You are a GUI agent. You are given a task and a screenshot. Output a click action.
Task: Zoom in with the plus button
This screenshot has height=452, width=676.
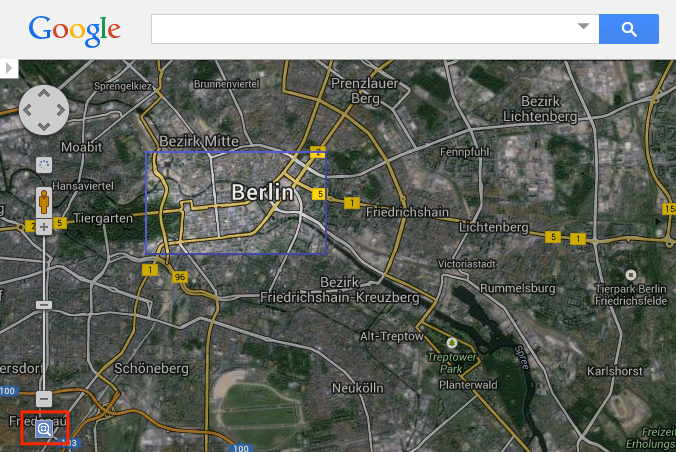pyautogui.click(x=44, y=227)
